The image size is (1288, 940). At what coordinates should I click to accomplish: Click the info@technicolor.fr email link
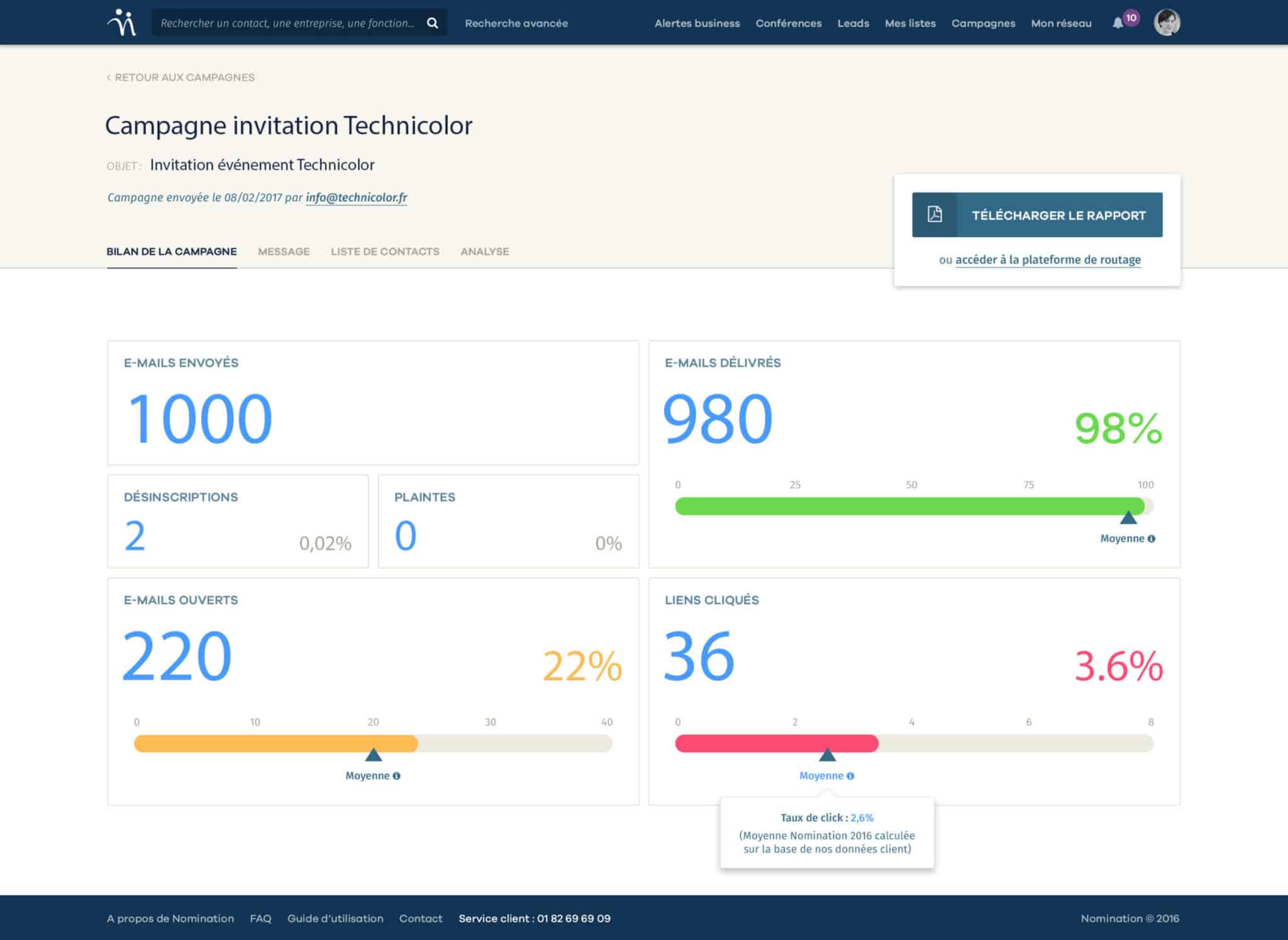tap(356, 198)
